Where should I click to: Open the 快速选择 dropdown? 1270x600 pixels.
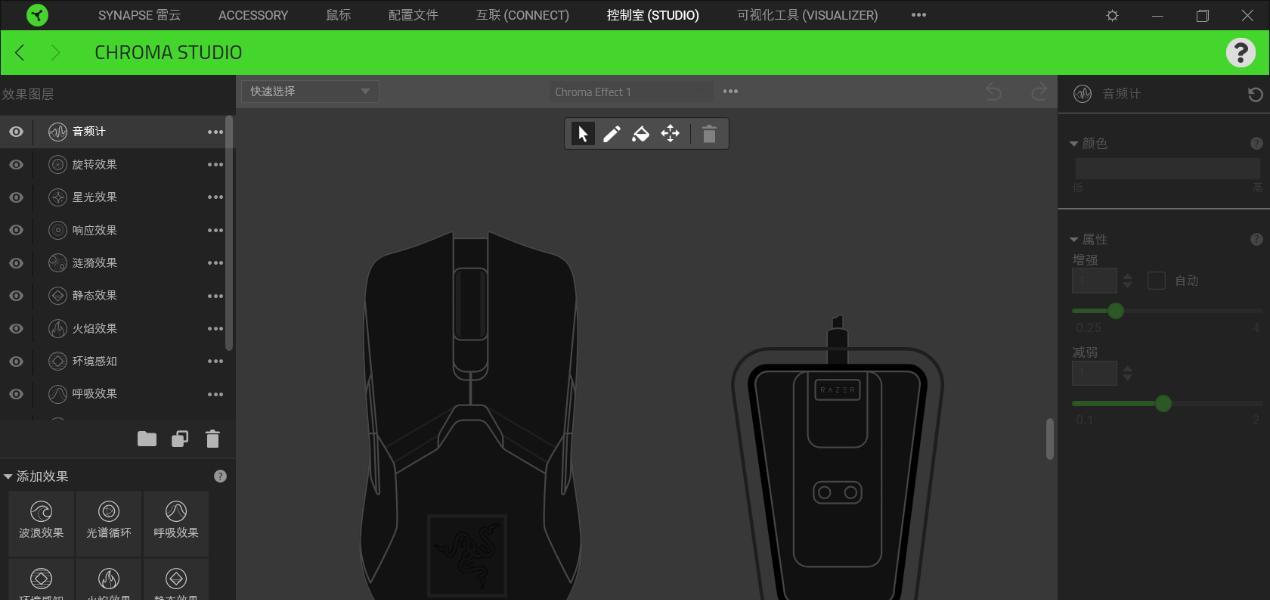coord(310,91)
